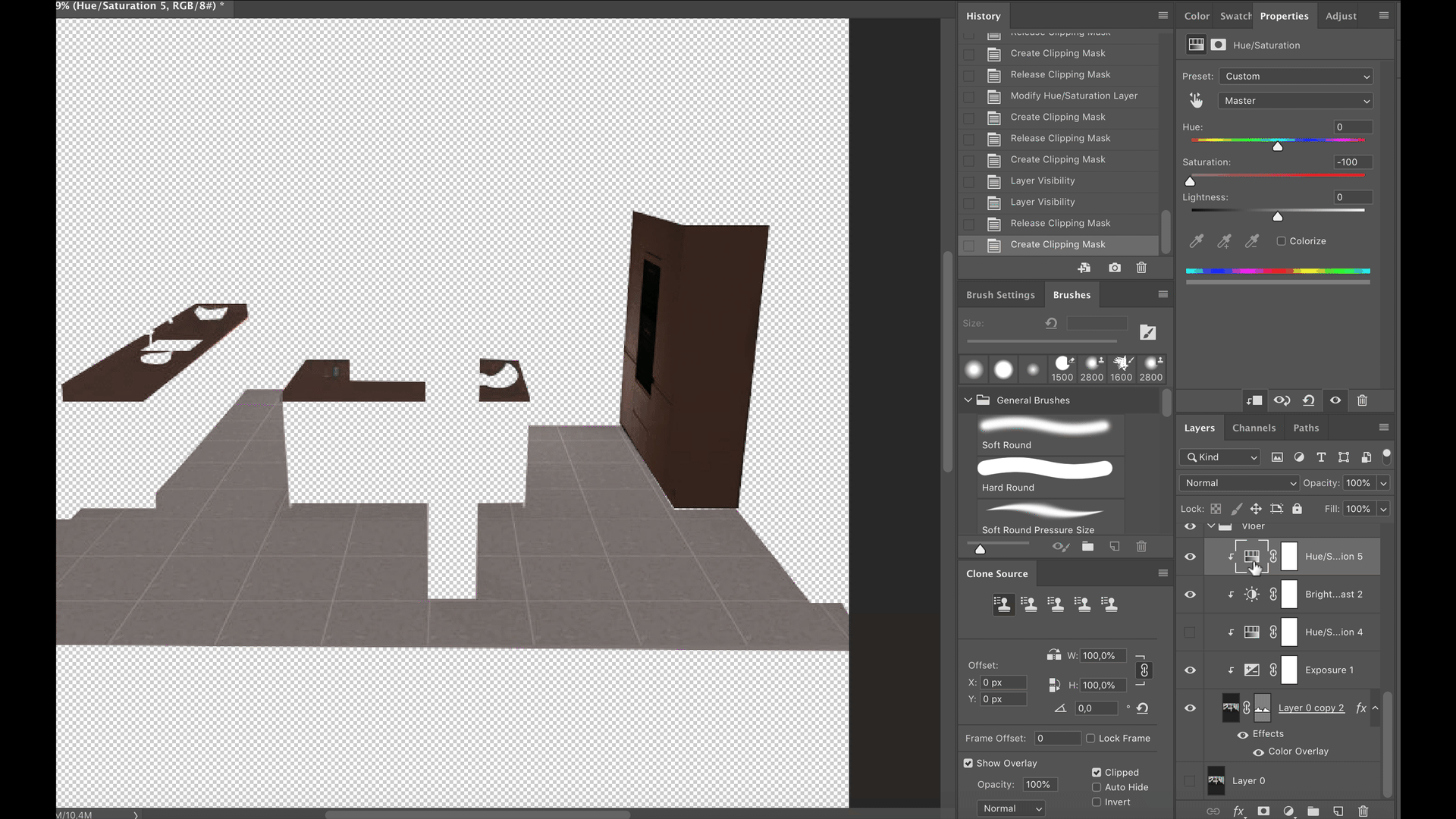Uncheck Show Overlay in Clone Source
This screenshot has width=1456, height=819.
point(968,763)
